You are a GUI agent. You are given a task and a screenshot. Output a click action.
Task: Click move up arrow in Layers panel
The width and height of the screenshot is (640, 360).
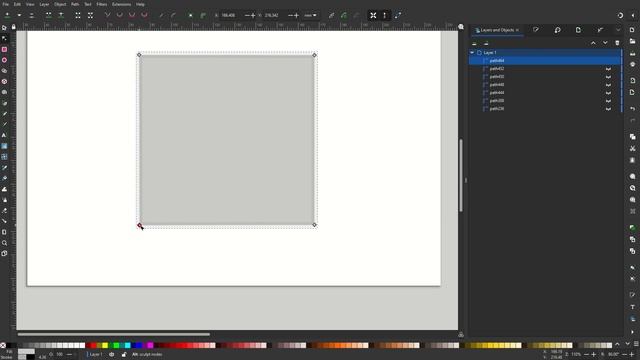pos(593,43)
